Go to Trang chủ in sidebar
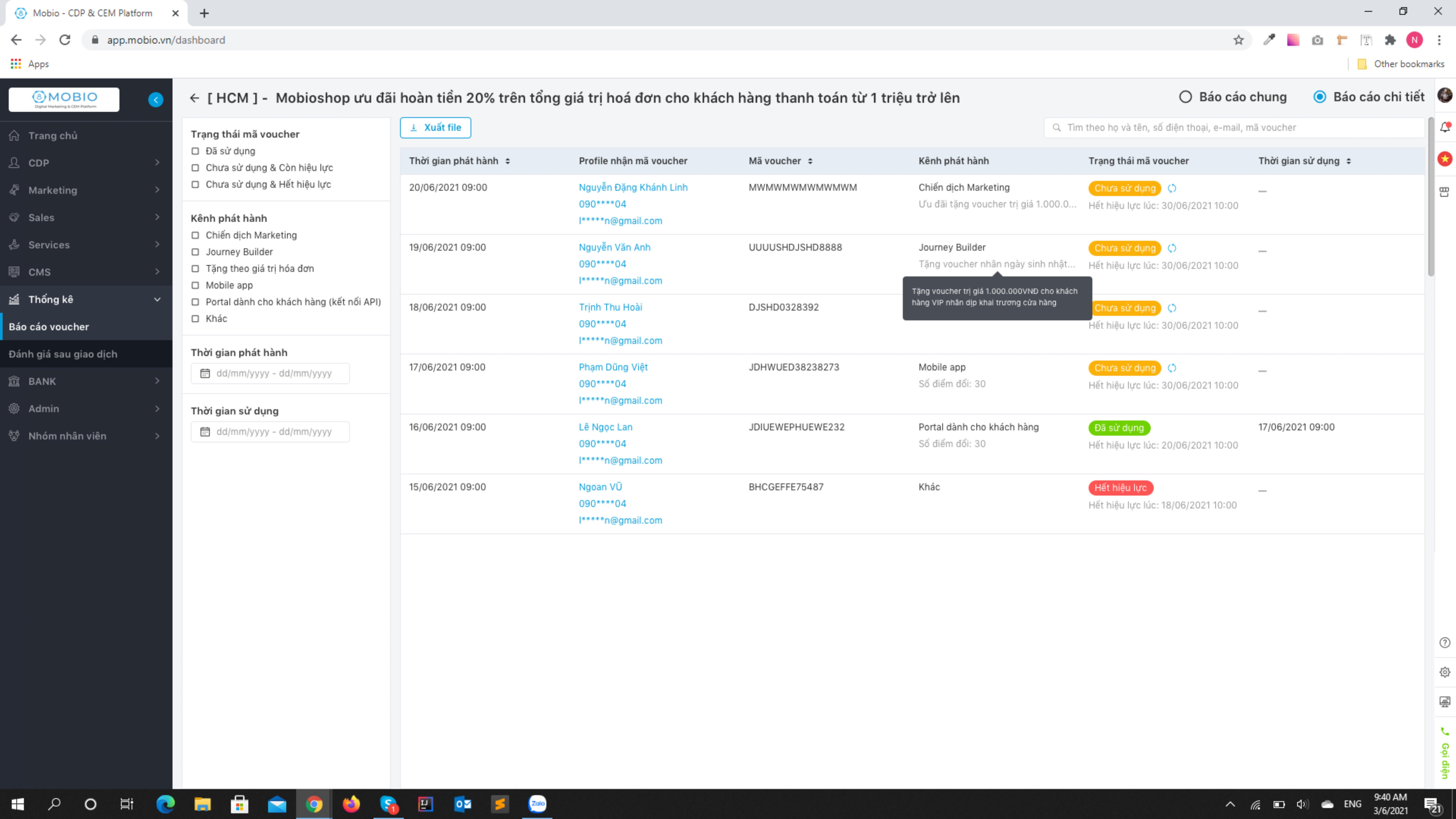The image size is (1456, 819). tap(86, 136)
